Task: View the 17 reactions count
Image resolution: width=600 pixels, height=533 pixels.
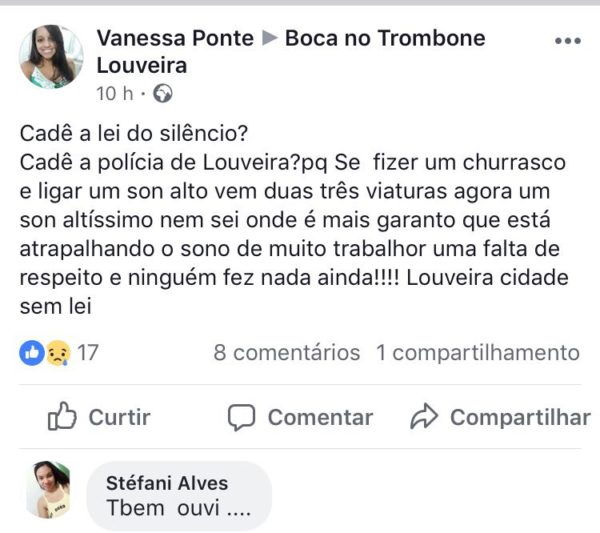Action: (x=88, y=353)
